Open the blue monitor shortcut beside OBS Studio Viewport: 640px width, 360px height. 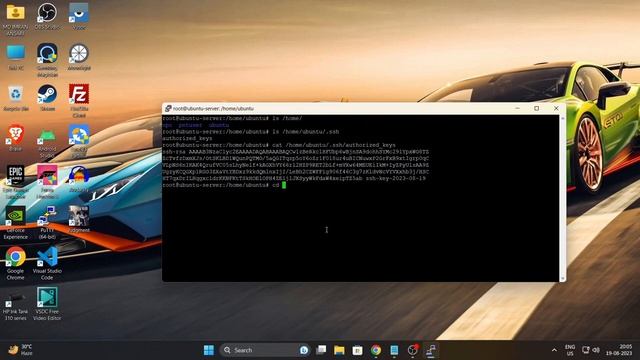pyautogui.click(x=79, y=16)
